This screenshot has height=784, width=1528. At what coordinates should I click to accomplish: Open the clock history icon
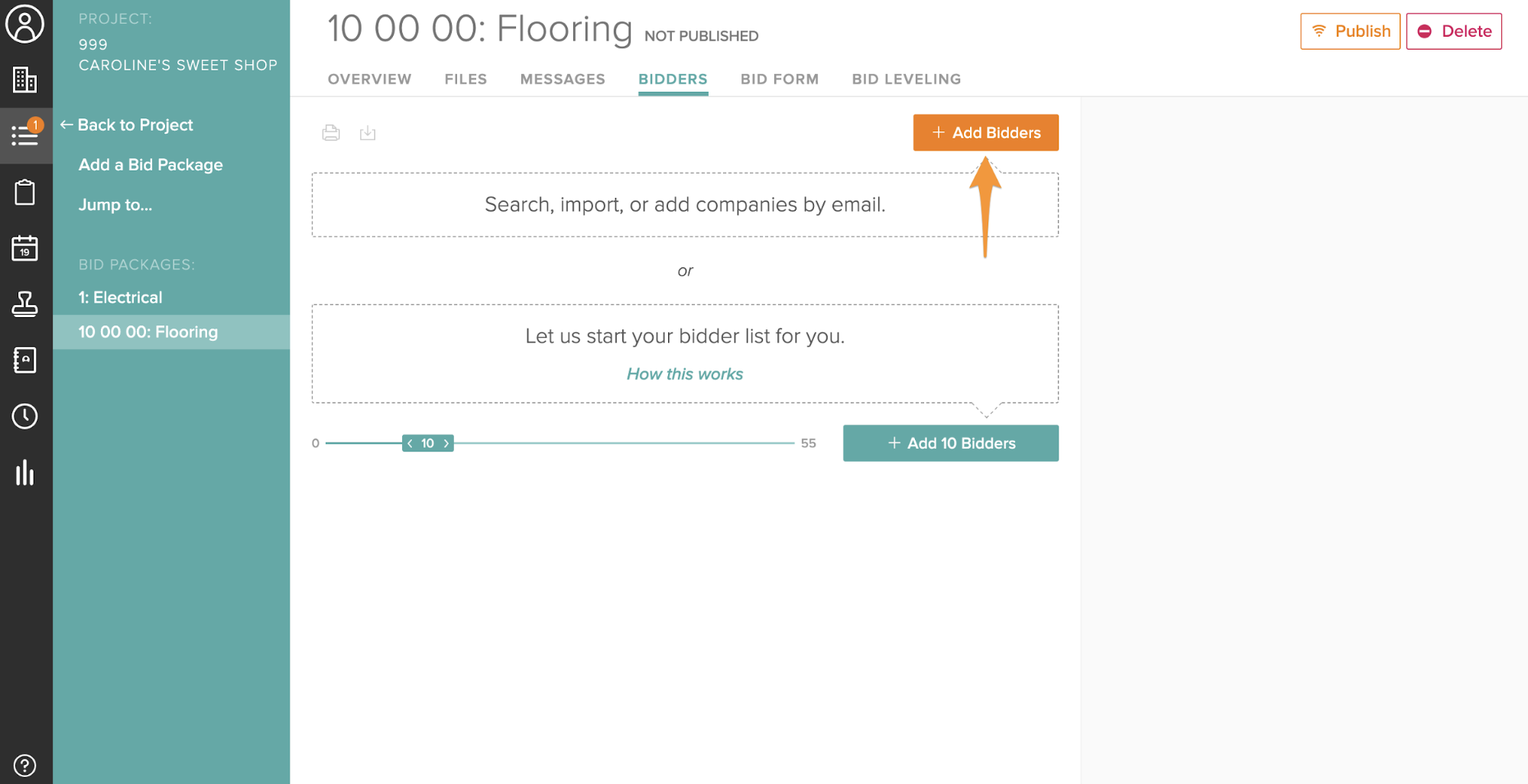(25, 416)
